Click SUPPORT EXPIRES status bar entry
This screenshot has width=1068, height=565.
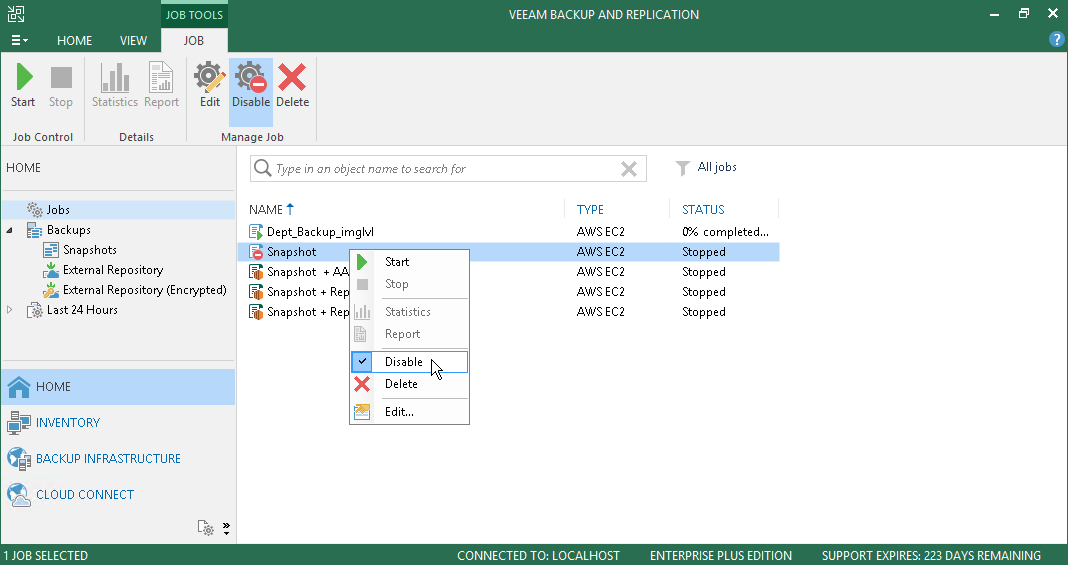point(931,555)
